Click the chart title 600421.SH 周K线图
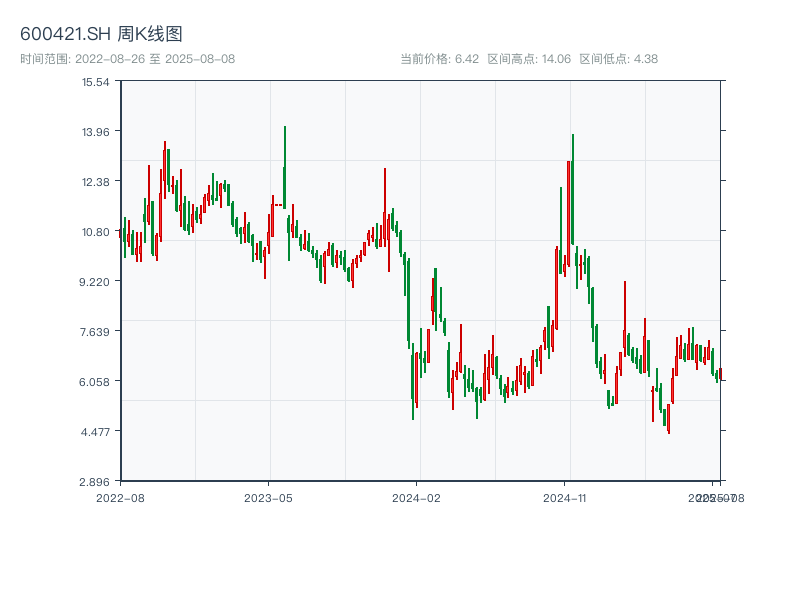The width and height of the screenshot is (800, 600). click(101, 35)
